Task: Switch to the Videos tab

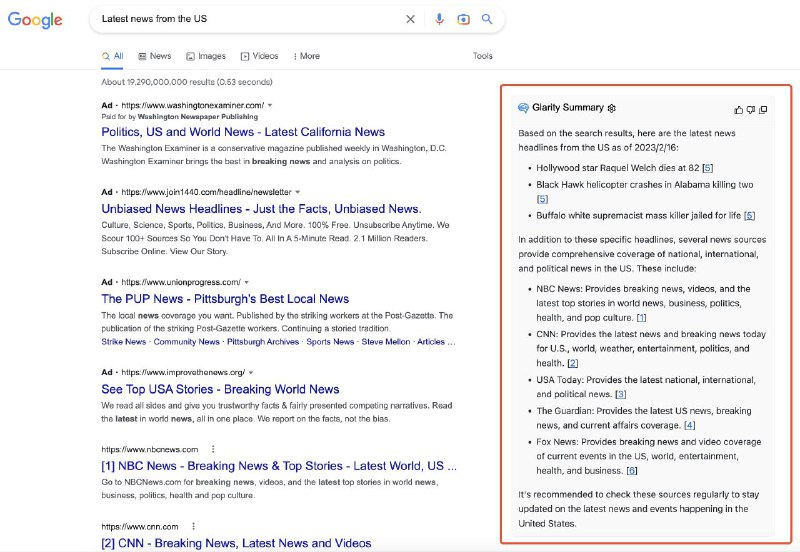Action: pos(260,56)
